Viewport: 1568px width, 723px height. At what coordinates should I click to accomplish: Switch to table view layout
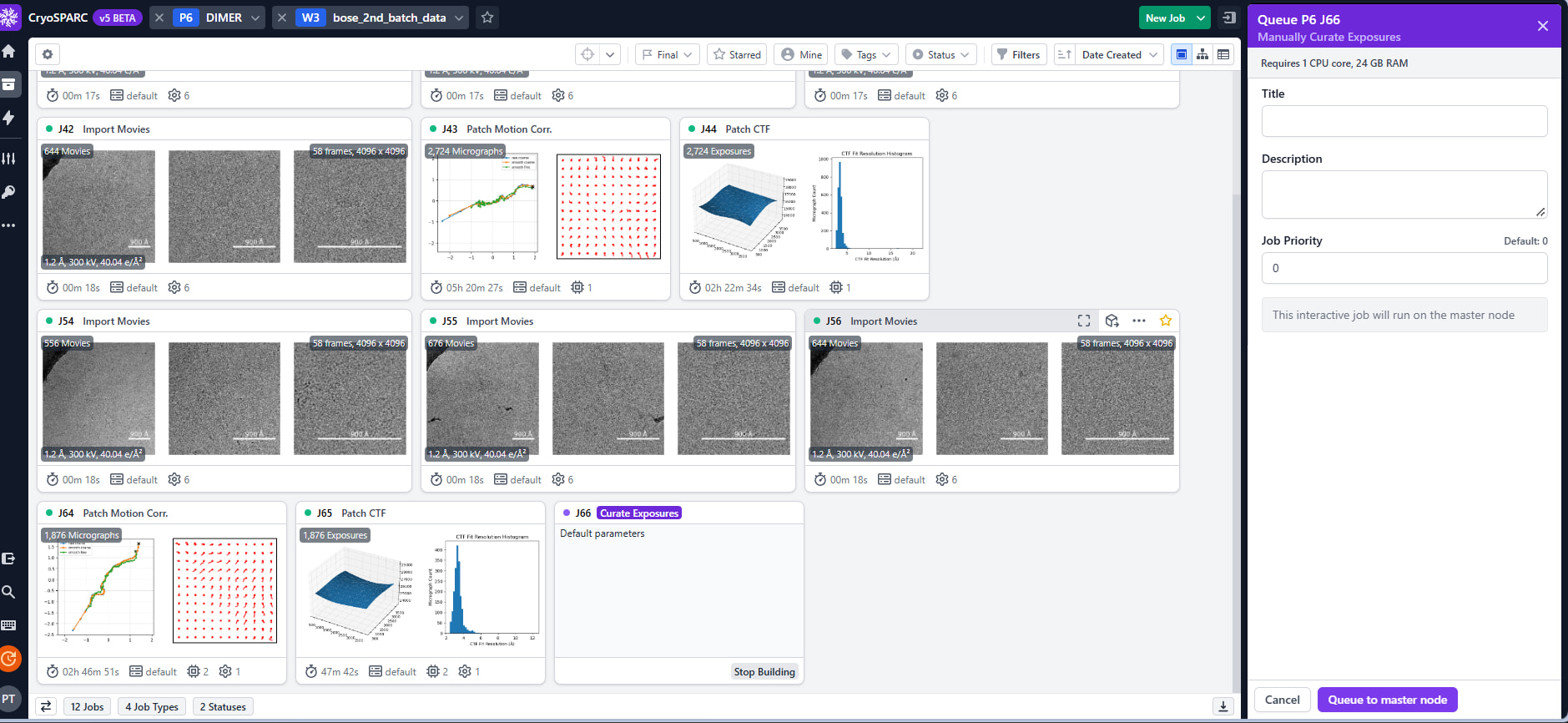1223,54
